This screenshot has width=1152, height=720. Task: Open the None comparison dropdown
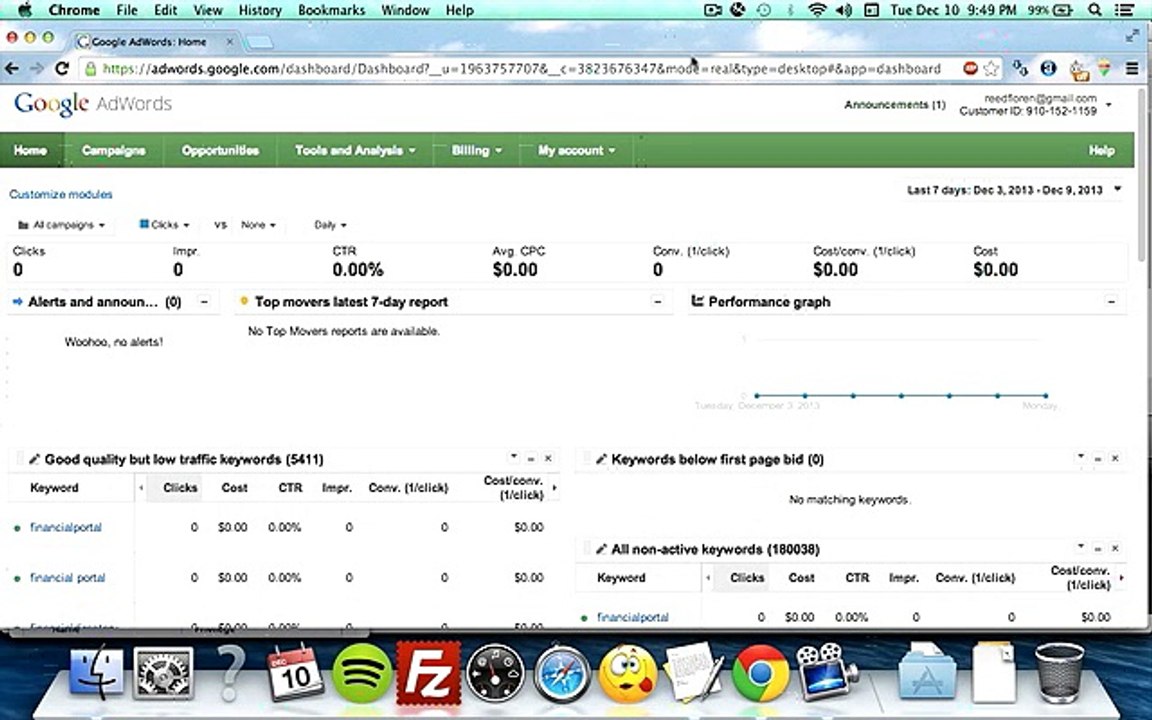258,225
